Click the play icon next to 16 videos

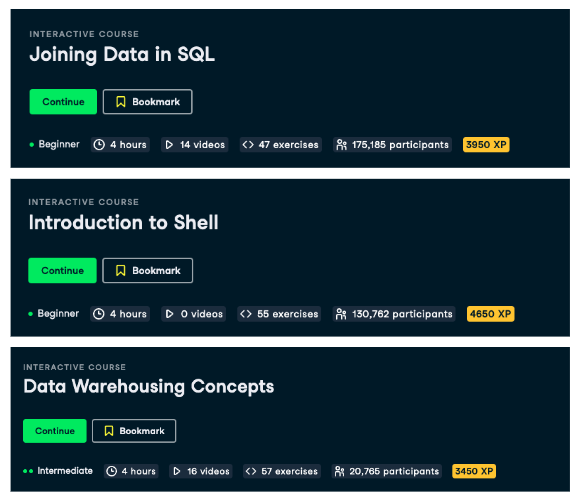(x=177, y=471)
